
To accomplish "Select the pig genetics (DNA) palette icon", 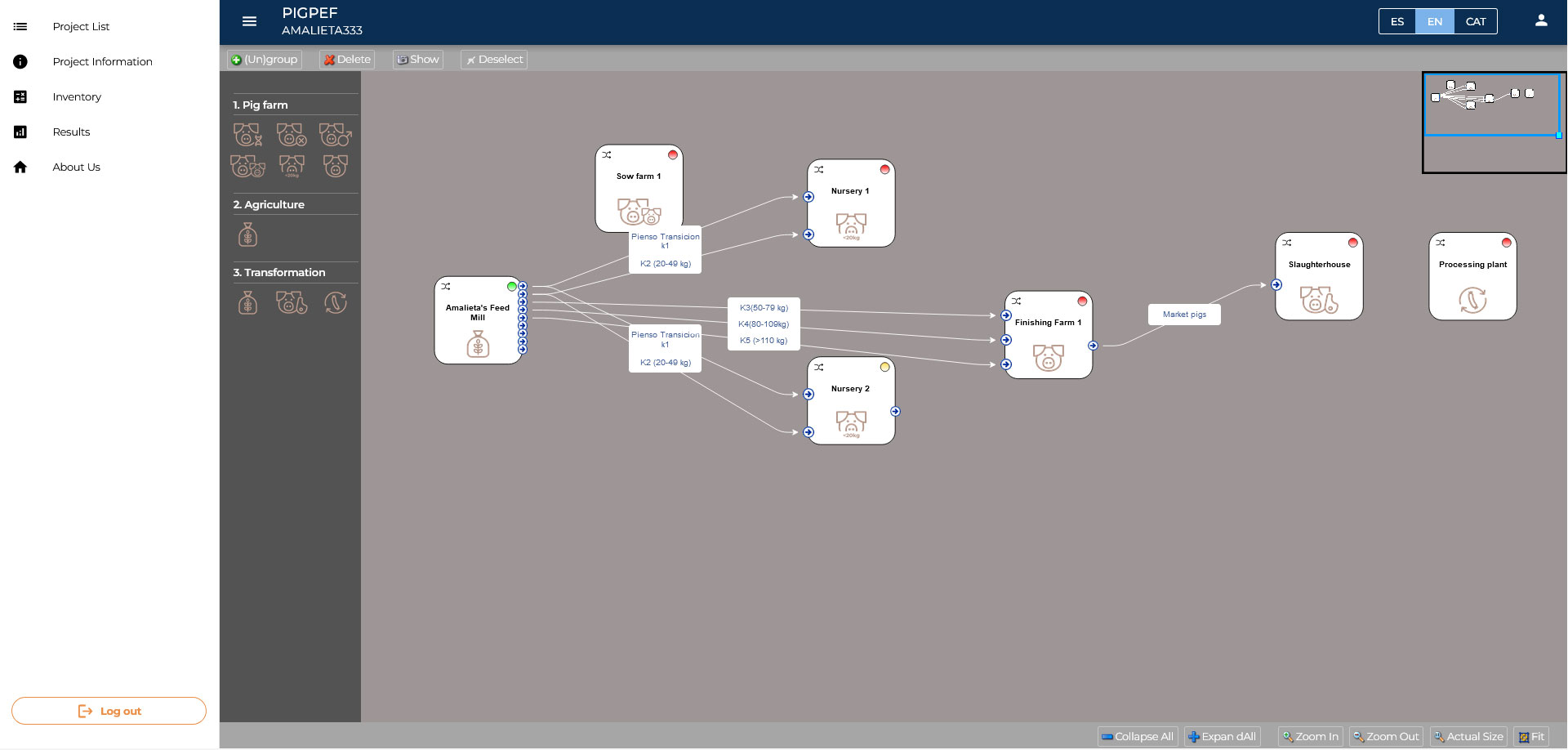I will click(x=247, y=134).
